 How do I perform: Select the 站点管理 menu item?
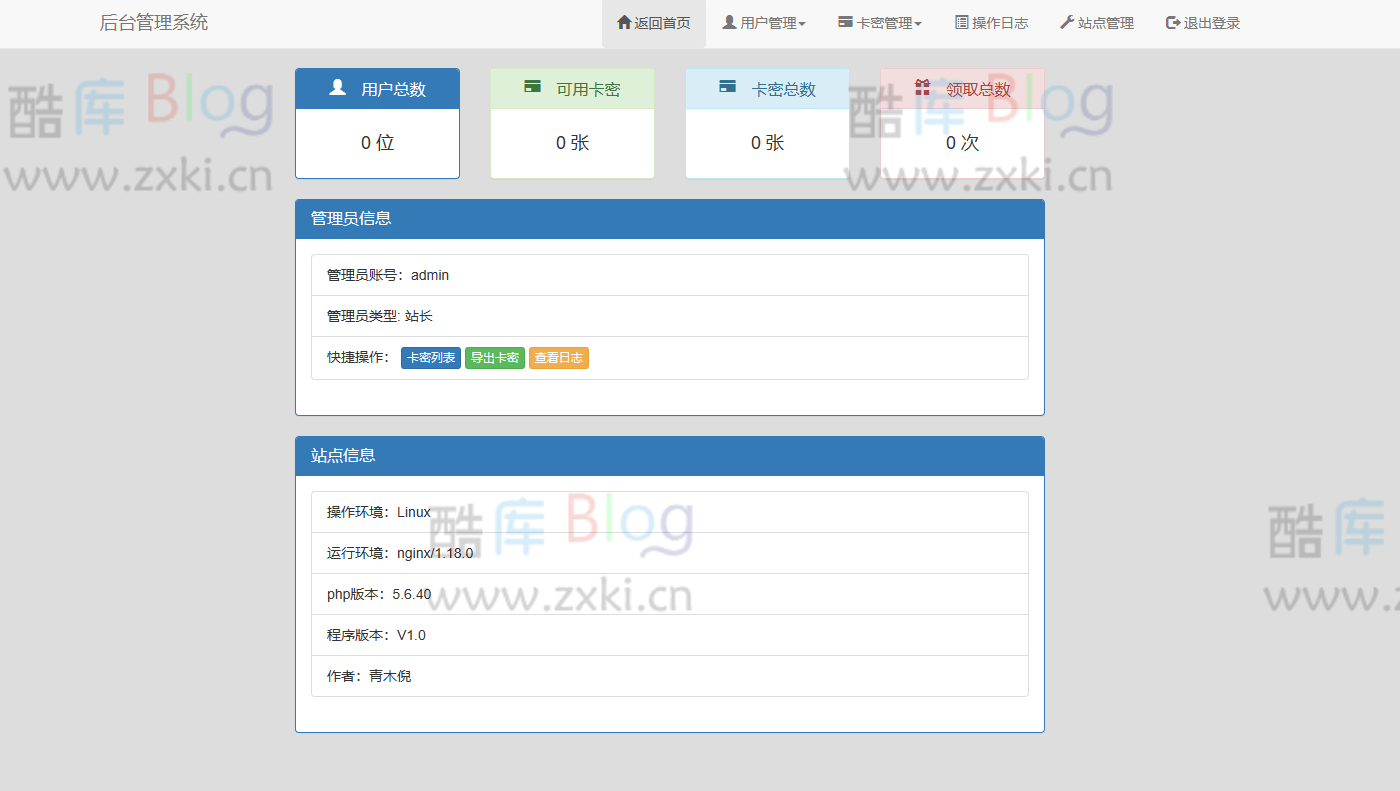(x=1096, y=22)
